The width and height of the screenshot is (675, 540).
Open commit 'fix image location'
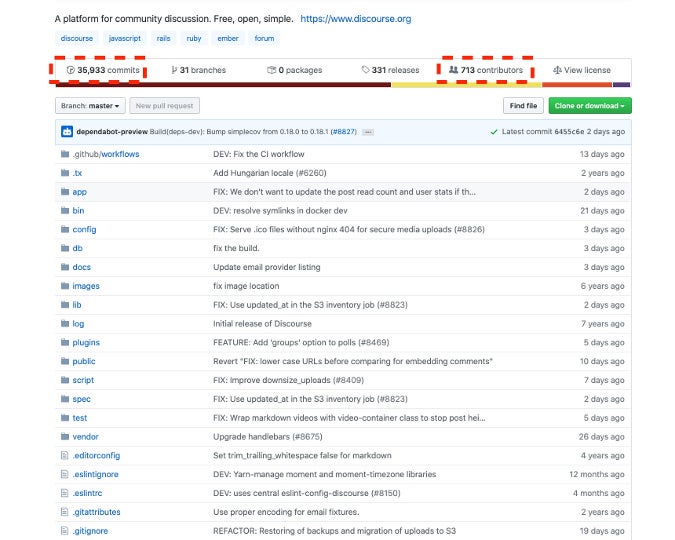(x=246, y=286)
